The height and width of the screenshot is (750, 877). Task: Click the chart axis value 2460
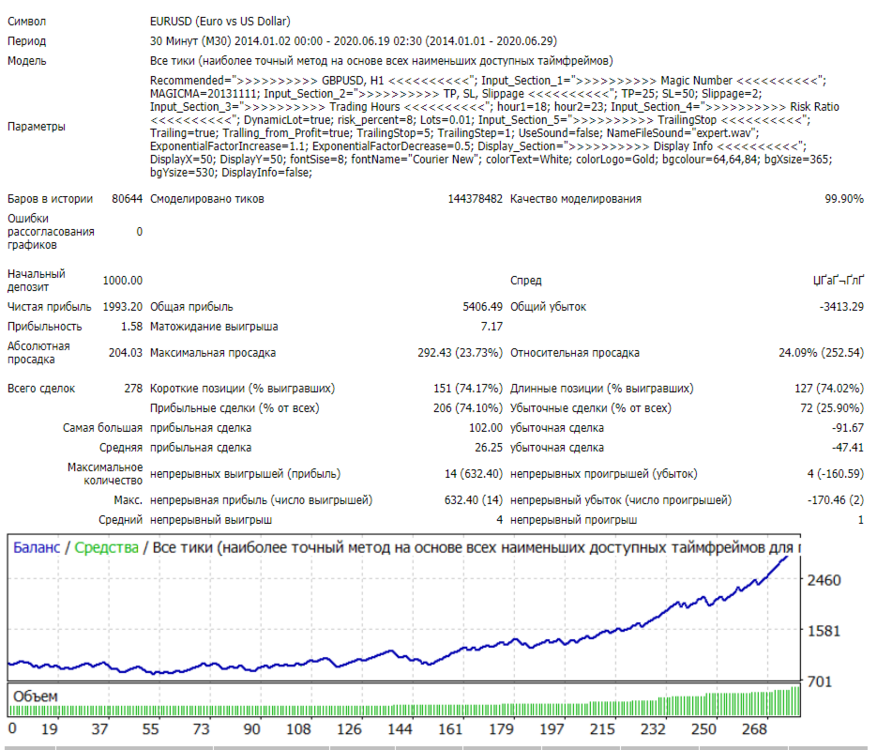pos(824,580)
